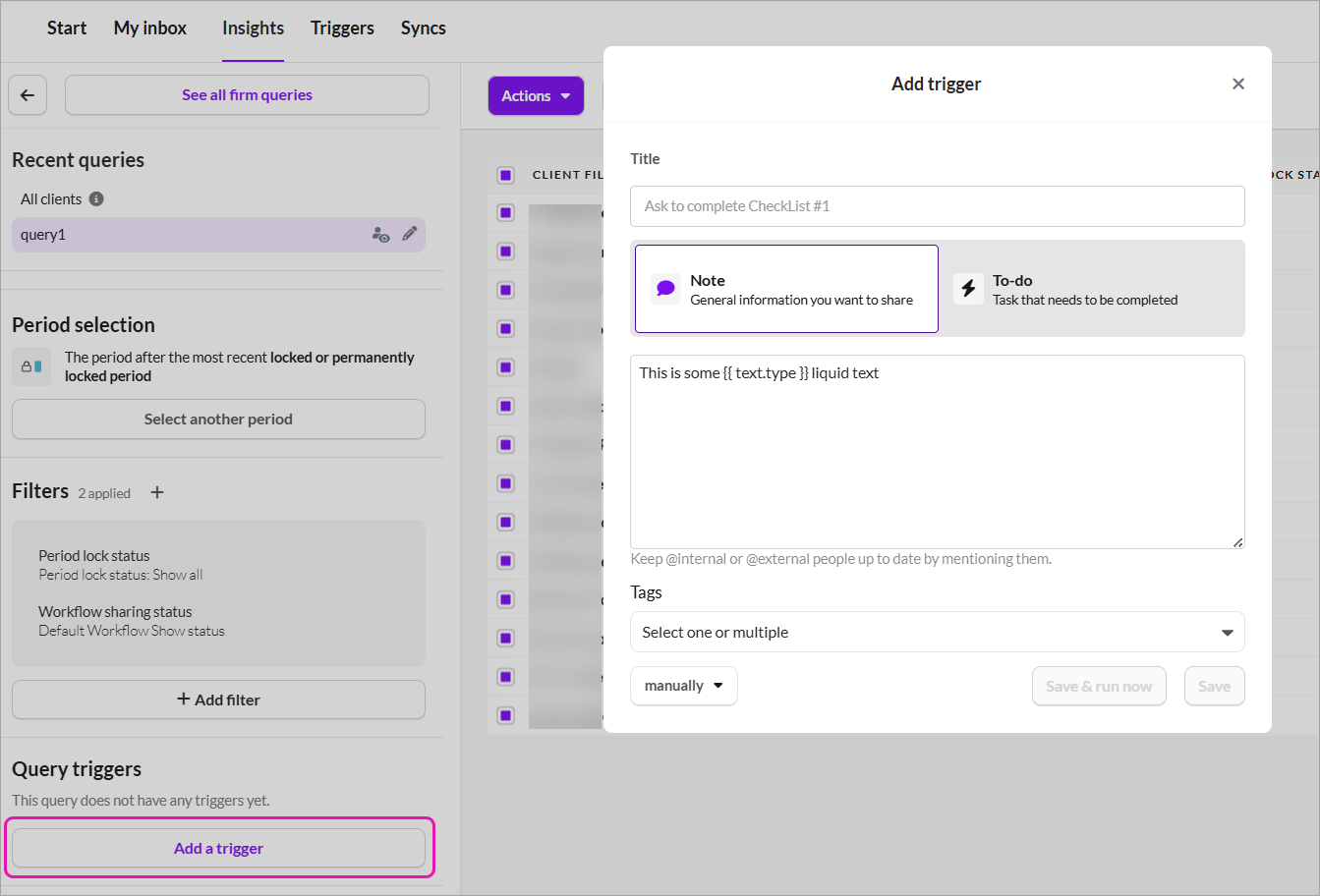Click into the trigger Title input field
Image resolution: width=1320 pixels, height=896 pixels.
[x=937, y=206]
